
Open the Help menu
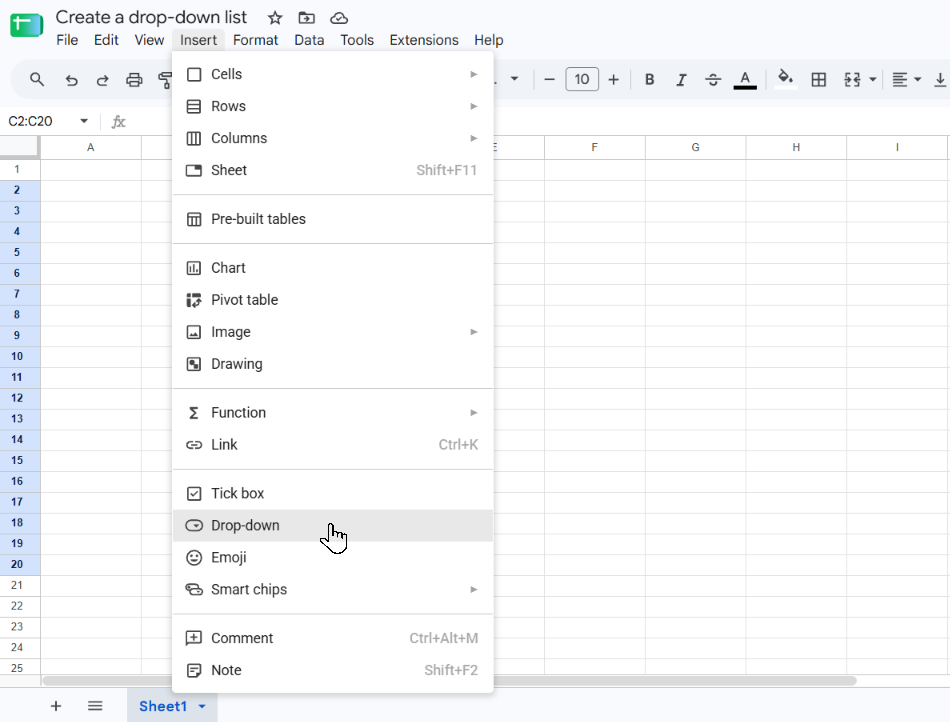coord(488,40)
